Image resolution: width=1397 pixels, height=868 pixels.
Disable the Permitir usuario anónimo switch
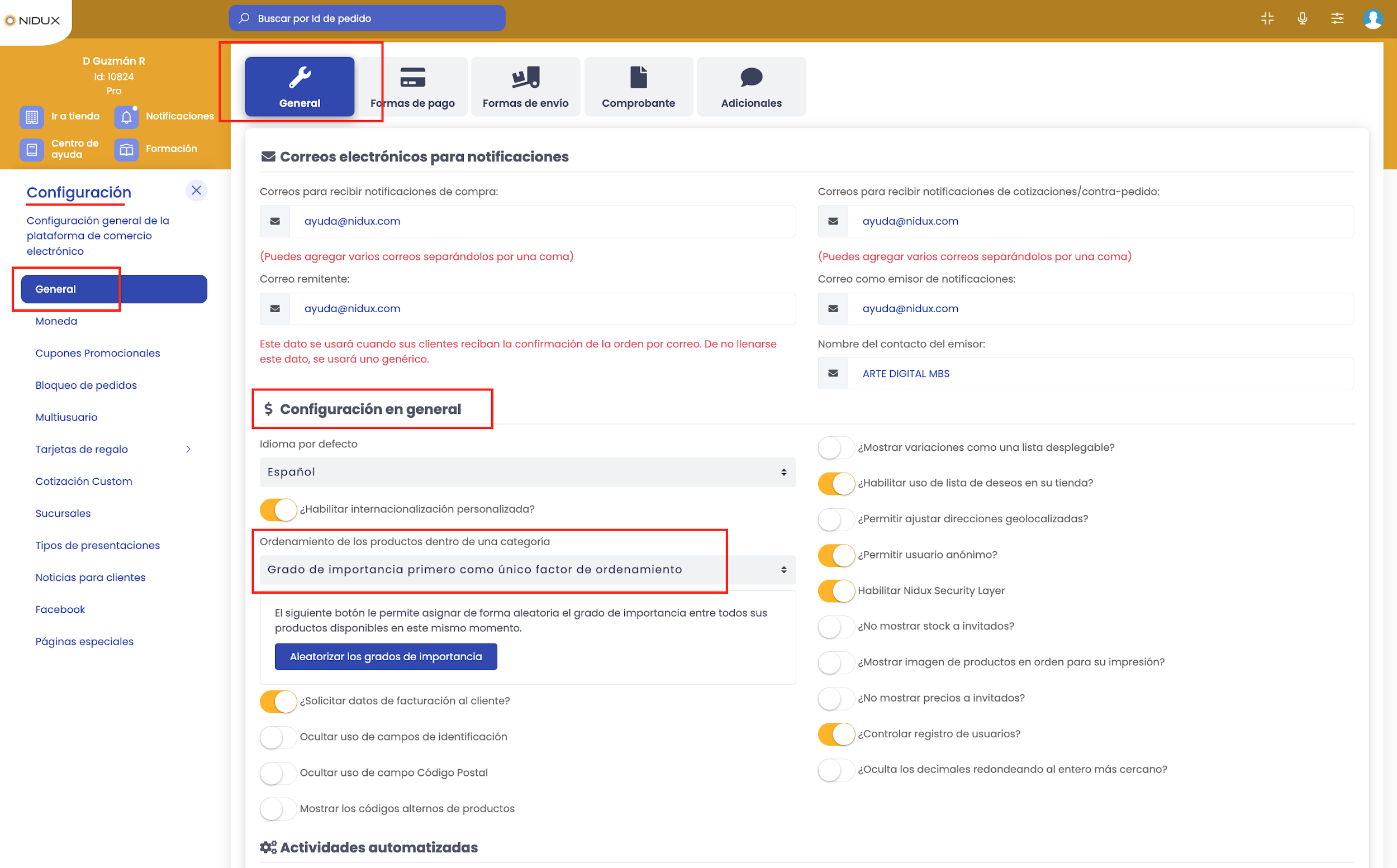836,555
